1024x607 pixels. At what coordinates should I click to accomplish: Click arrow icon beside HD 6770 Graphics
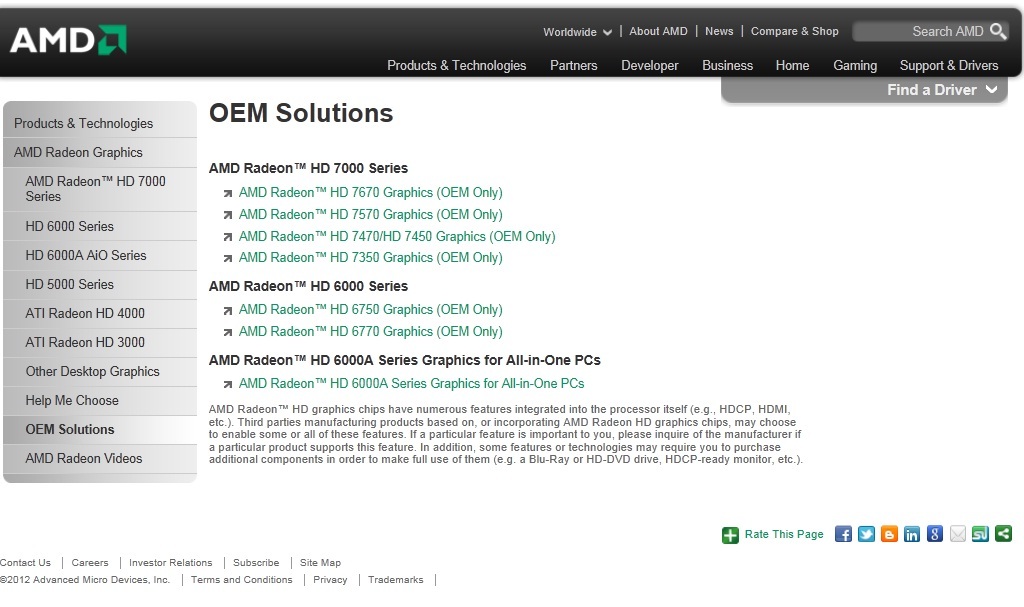point(227,333)
